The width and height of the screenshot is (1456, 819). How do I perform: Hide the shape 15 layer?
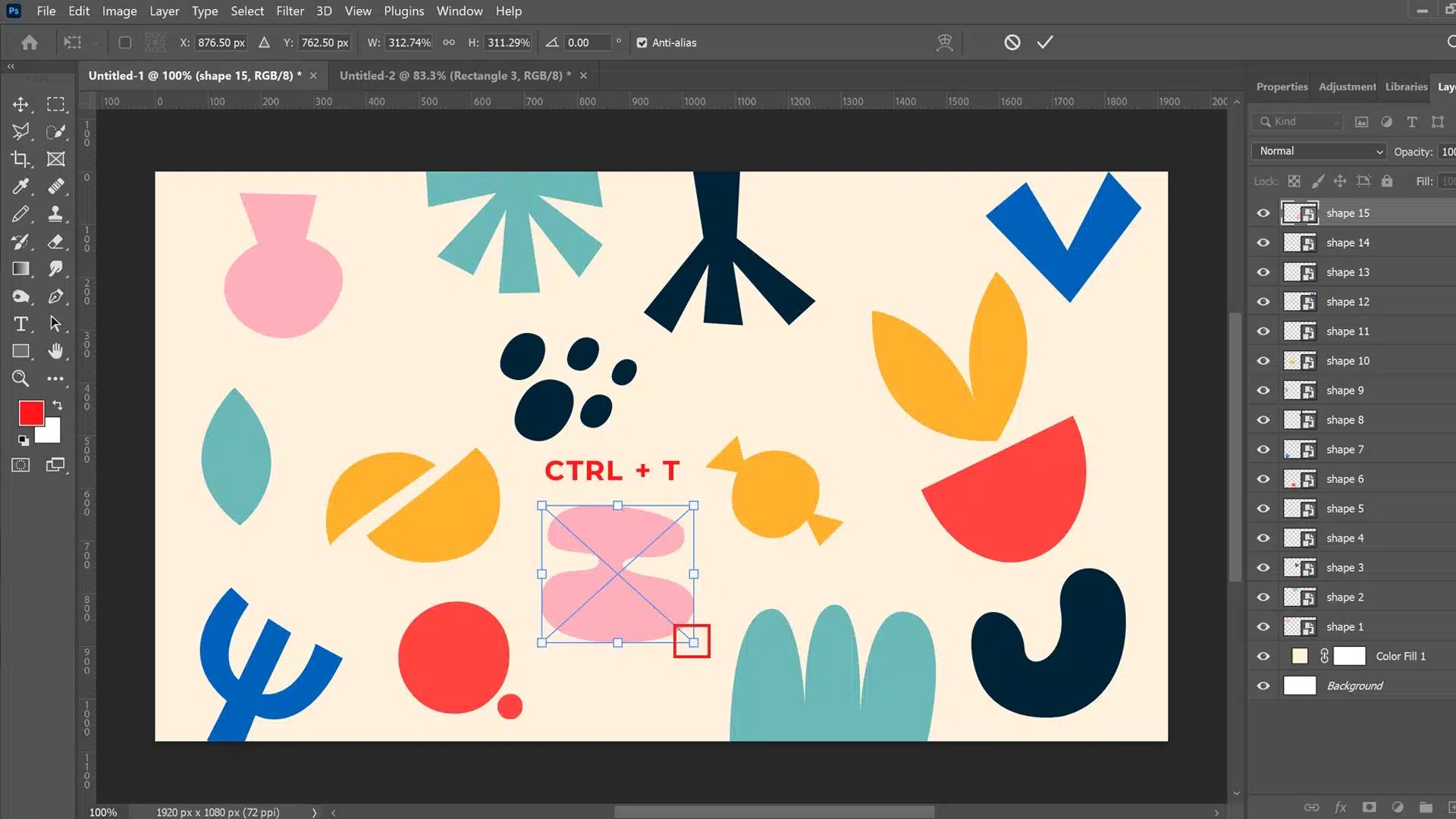tap(1263, 213)
